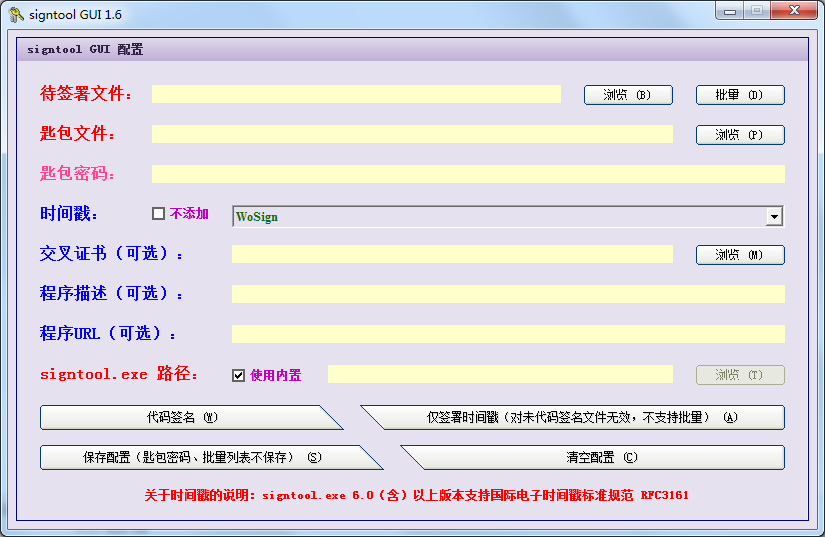Click the signtool app icon in title bar
Screen dimensions: 825x537
(x=16, y=15)
